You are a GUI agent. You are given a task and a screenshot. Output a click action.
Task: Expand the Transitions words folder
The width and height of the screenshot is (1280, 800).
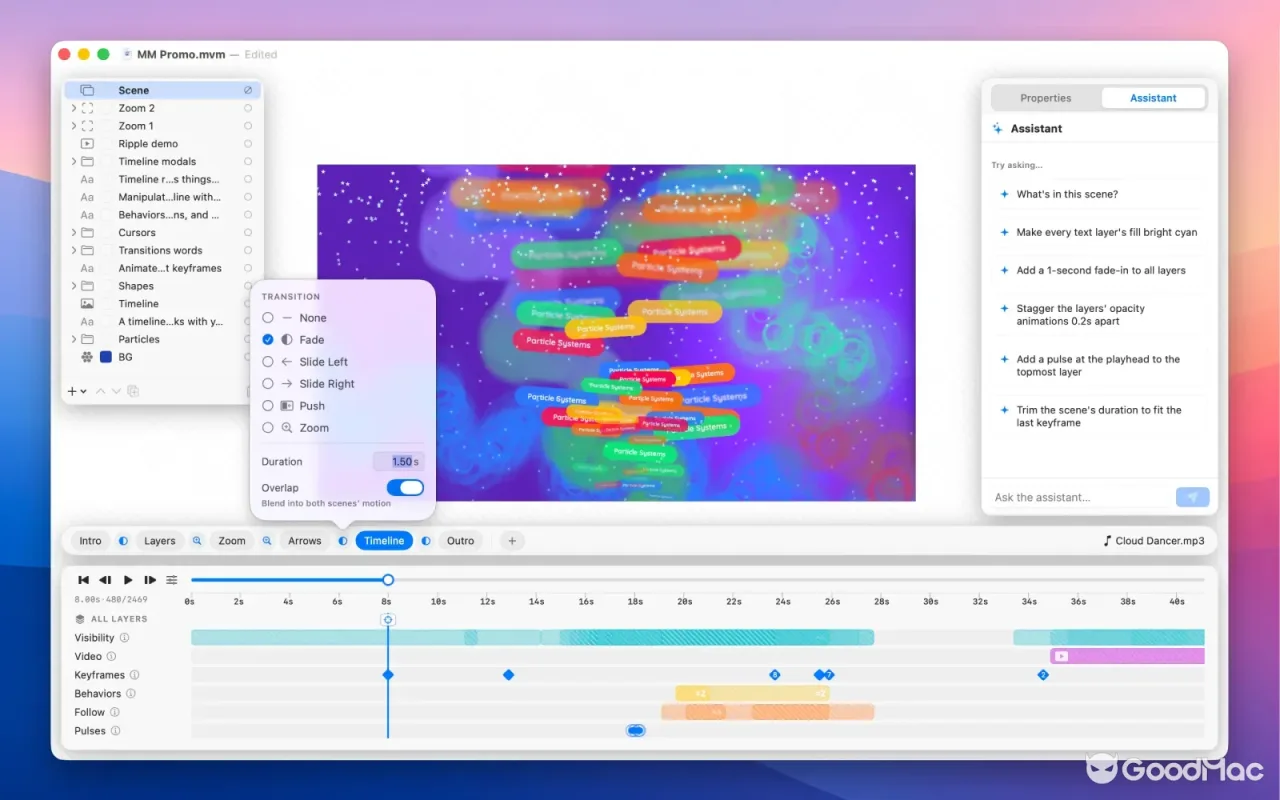pos(73,251)
